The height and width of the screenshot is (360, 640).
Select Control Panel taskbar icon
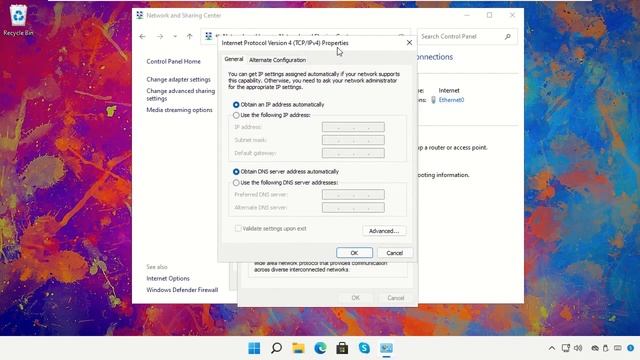[x=386, y=348]
